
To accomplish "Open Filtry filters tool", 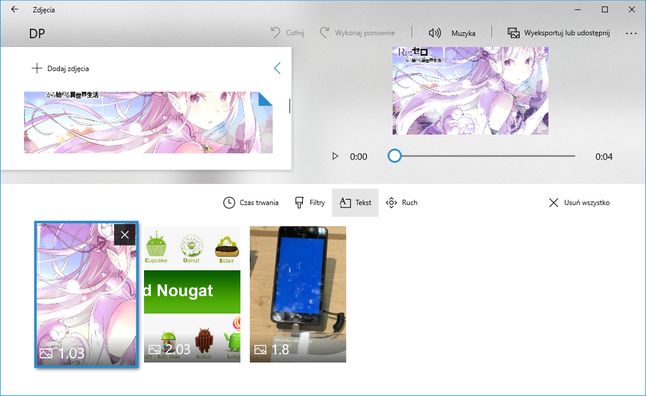I will pyautogui.click(x=310, y=202).
